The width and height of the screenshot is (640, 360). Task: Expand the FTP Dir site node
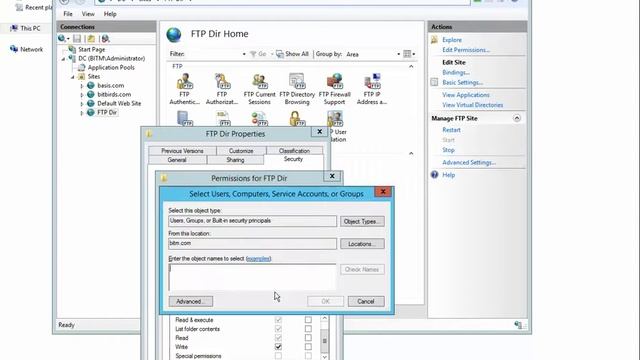(82, 113)
